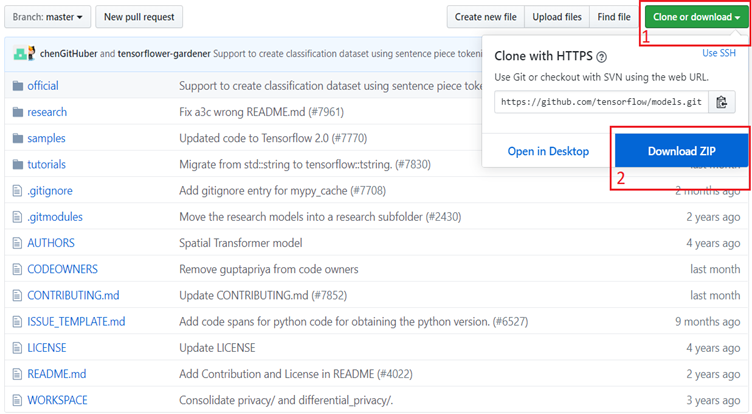Click the New pull request button

139,17
